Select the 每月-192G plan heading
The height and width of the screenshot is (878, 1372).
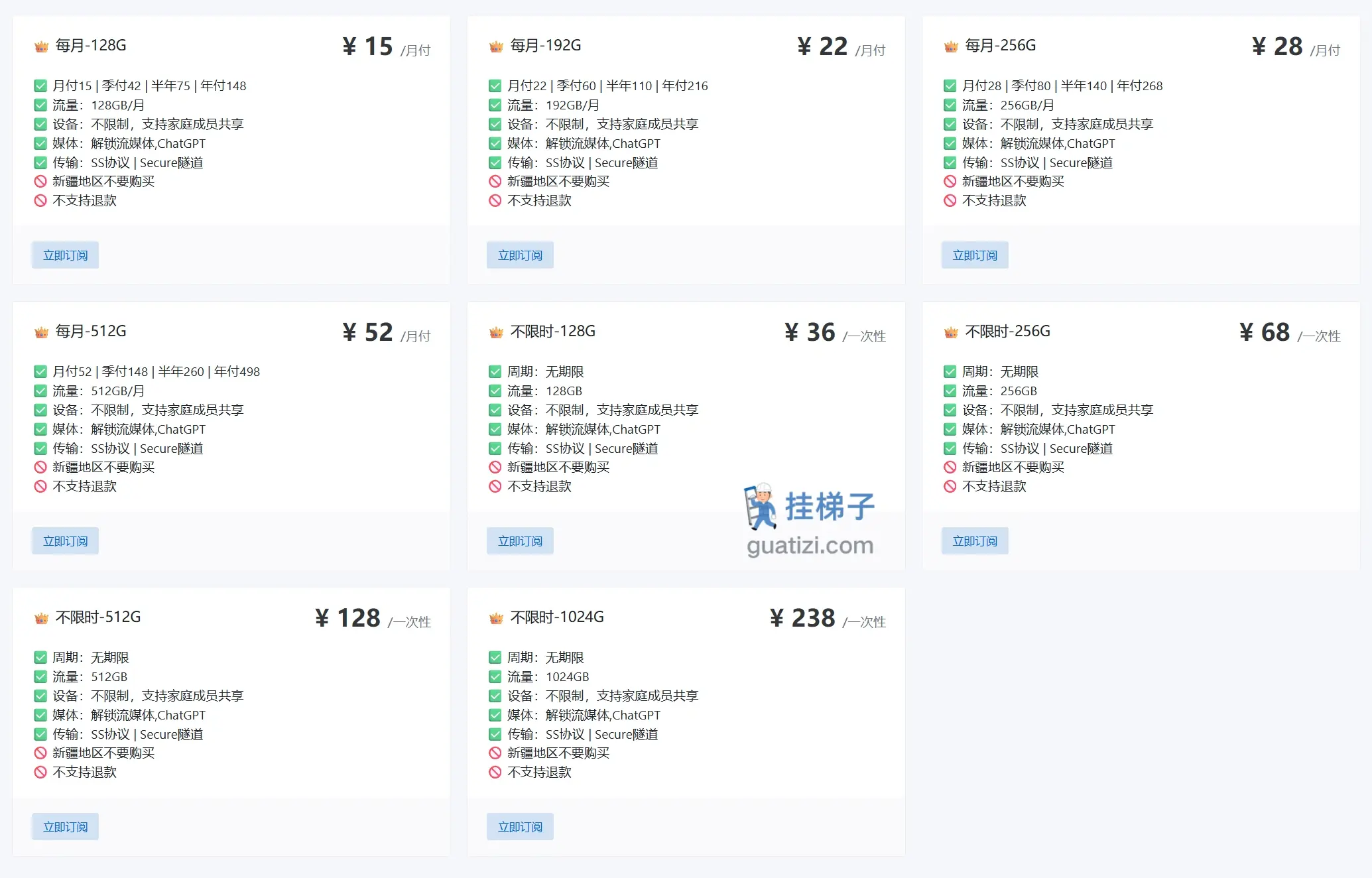pos(545,45)
